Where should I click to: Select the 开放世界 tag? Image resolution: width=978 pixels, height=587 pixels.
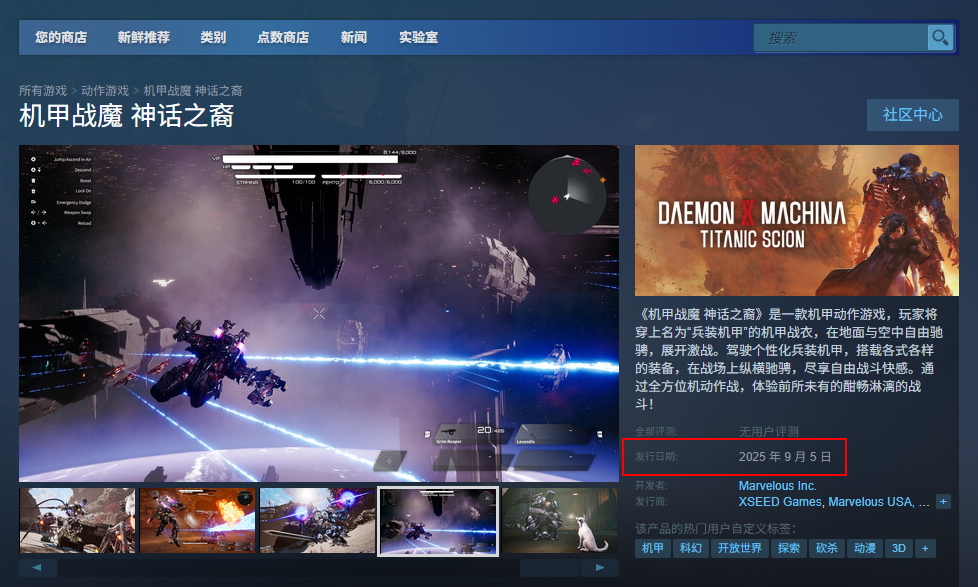739,548
